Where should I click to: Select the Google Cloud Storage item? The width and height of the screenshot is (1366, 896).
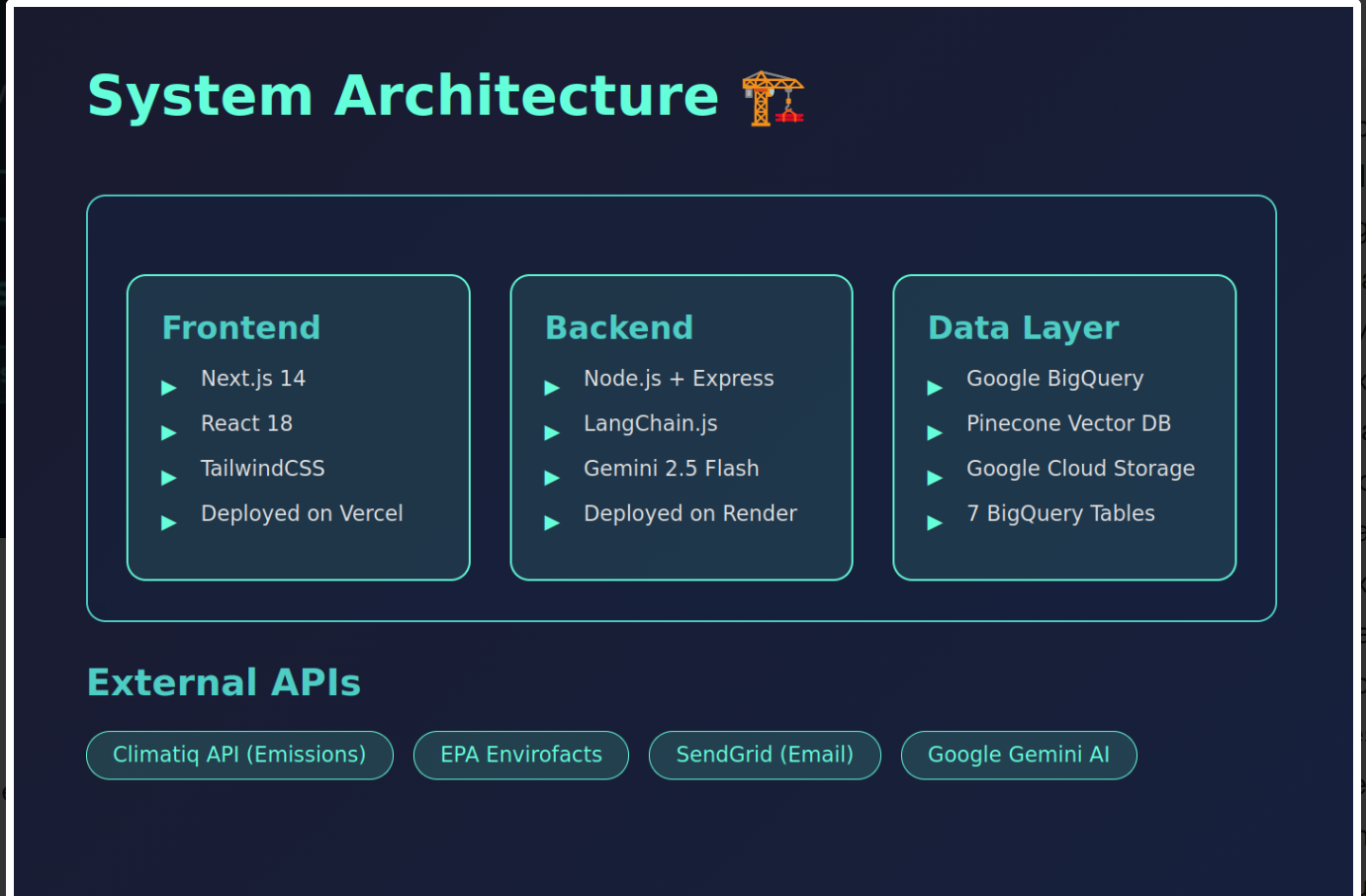[x=1080, y=469]
